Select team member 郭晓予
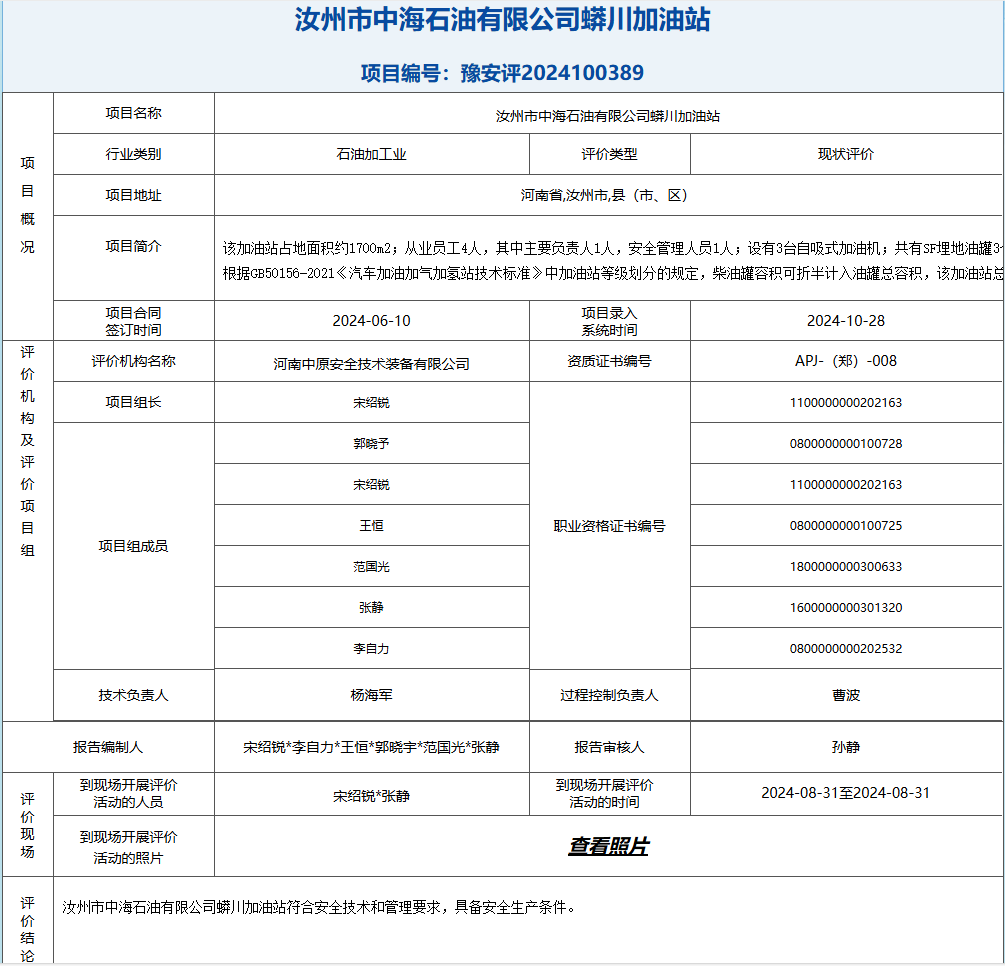 [x=372, y=444]
